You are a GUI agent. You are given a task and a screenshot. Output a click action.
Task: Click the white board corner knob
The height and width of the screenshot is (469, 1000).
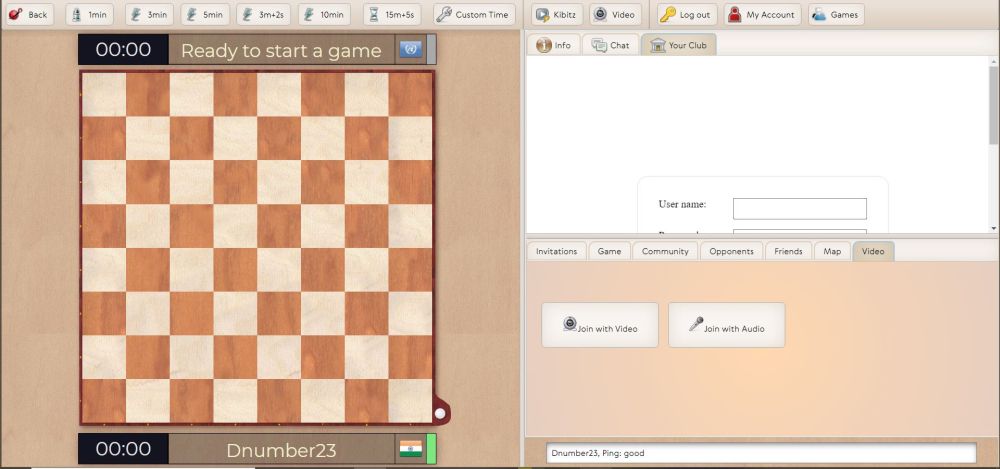tap(439, 411)
